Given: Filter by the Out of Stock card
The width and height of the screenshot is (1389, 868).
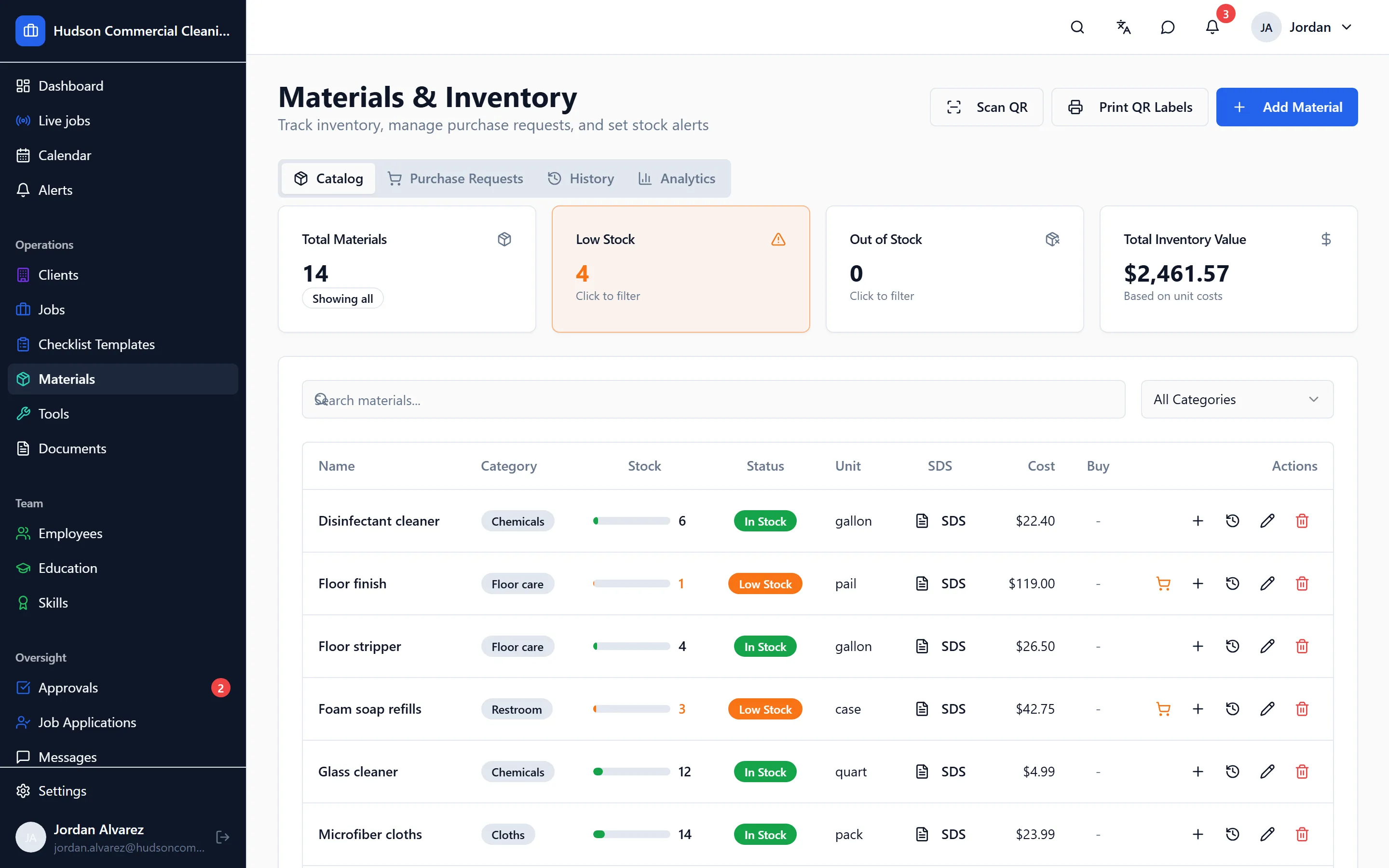Looking at the screenshot, I should click(954, 269).
